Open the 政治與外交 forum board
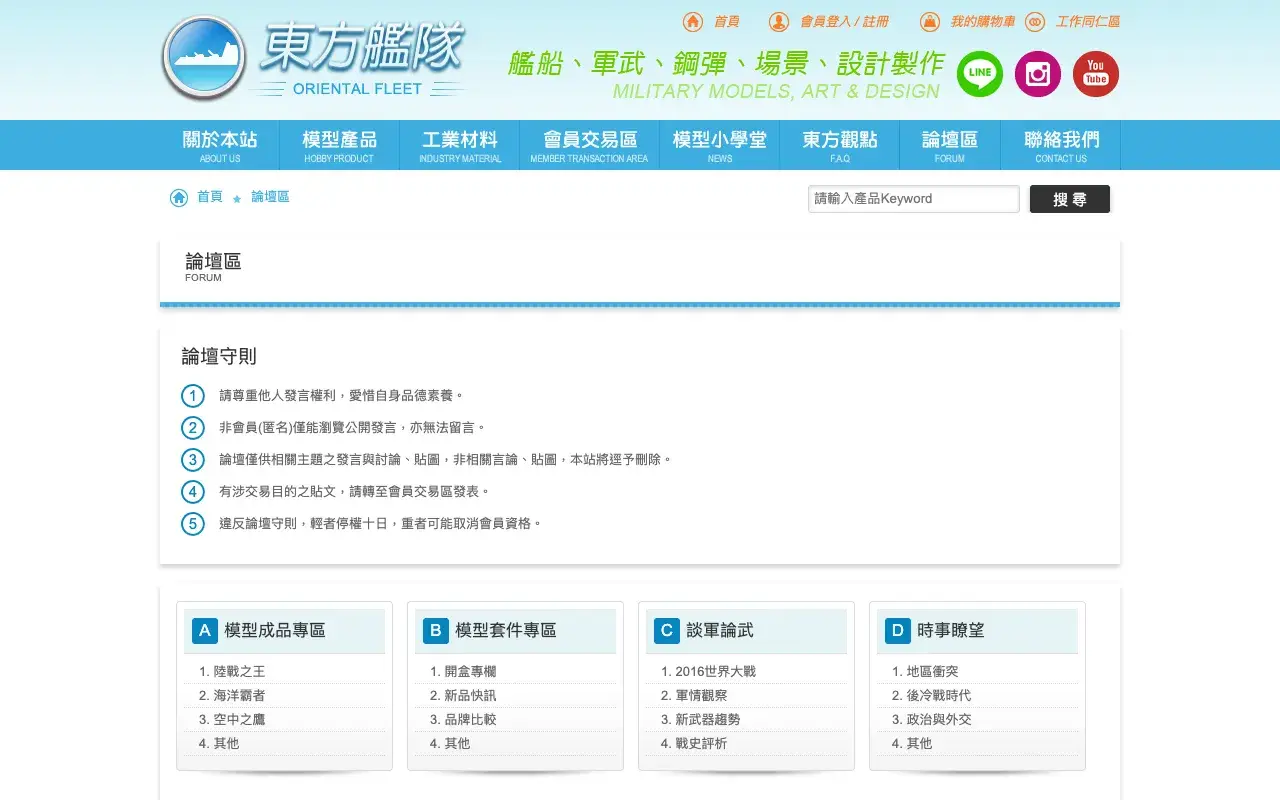 click(939, 720)
